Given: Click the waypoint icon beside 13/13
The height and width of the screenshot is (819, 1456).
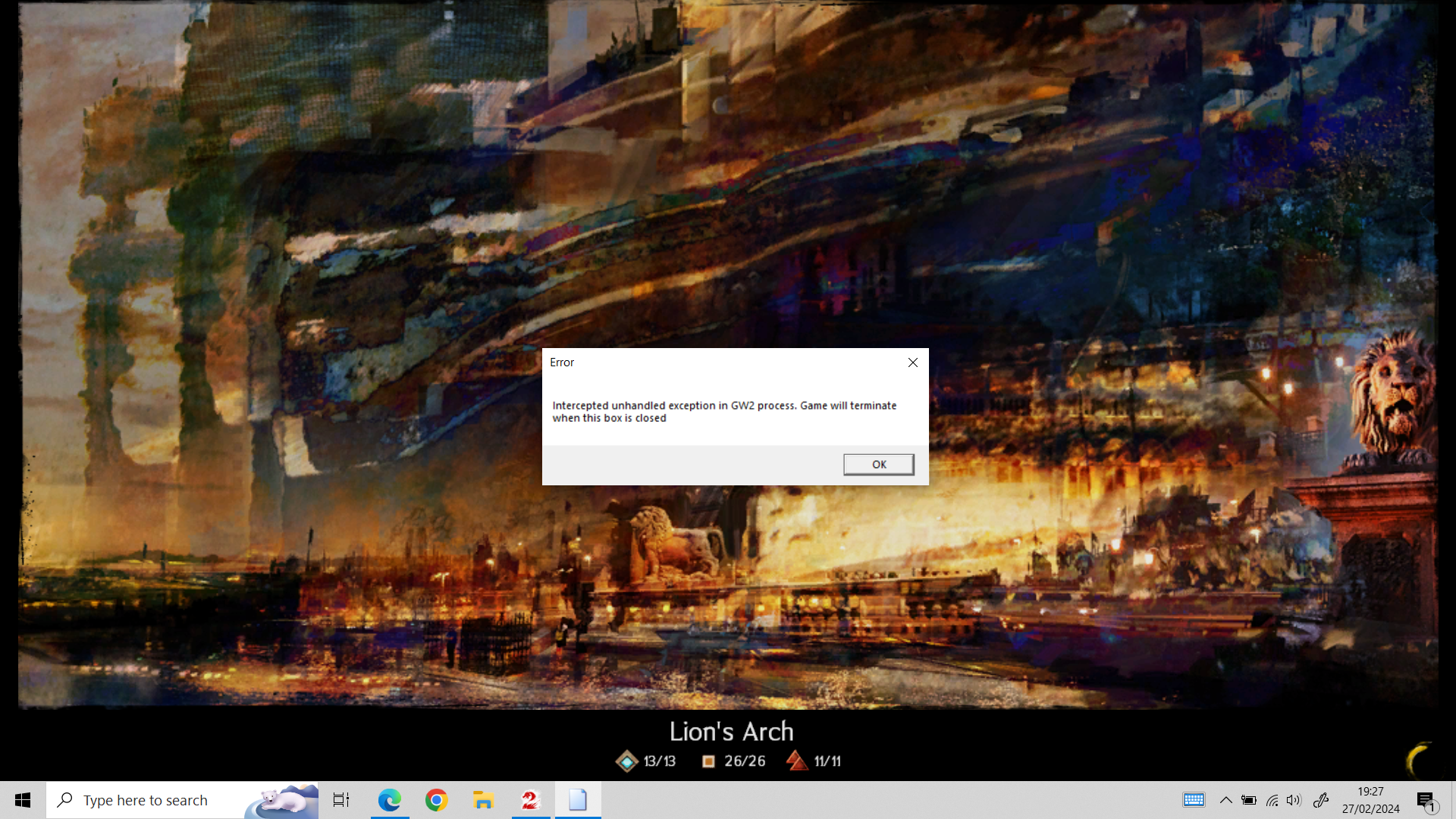Looking at the screenshot, I should click(x=627, y=761).
